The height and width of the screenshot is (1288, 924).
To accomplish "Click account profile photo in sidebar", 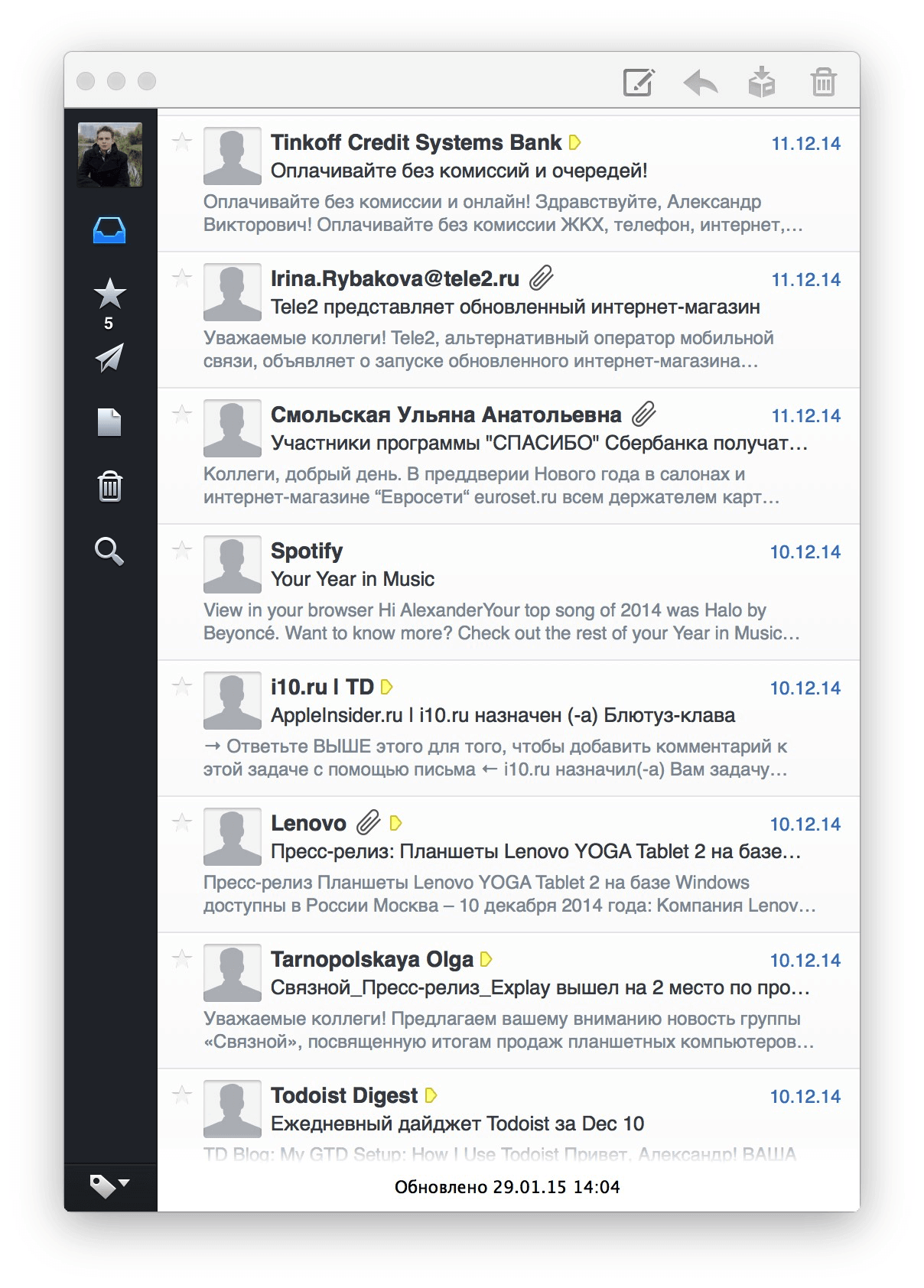I will pos(110,154).
